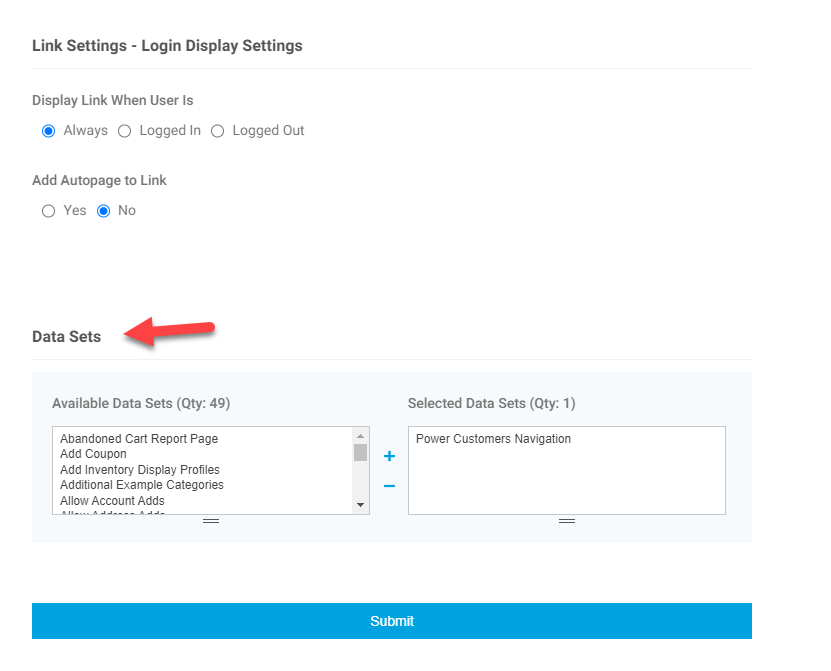831x671 pixels.
Task: Set Add Autopage to Link to Yes
Action: [x=48, y=211]
